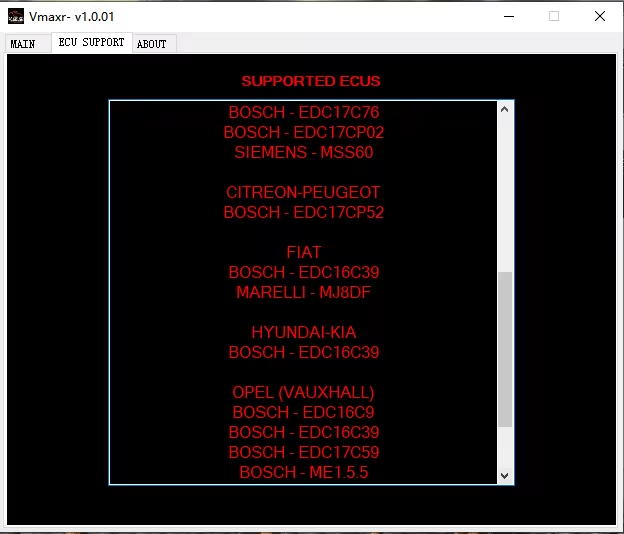Select the BOSCH - ME1.5.5 entry
Screen dimensions: 624x534
pos(304,472)
